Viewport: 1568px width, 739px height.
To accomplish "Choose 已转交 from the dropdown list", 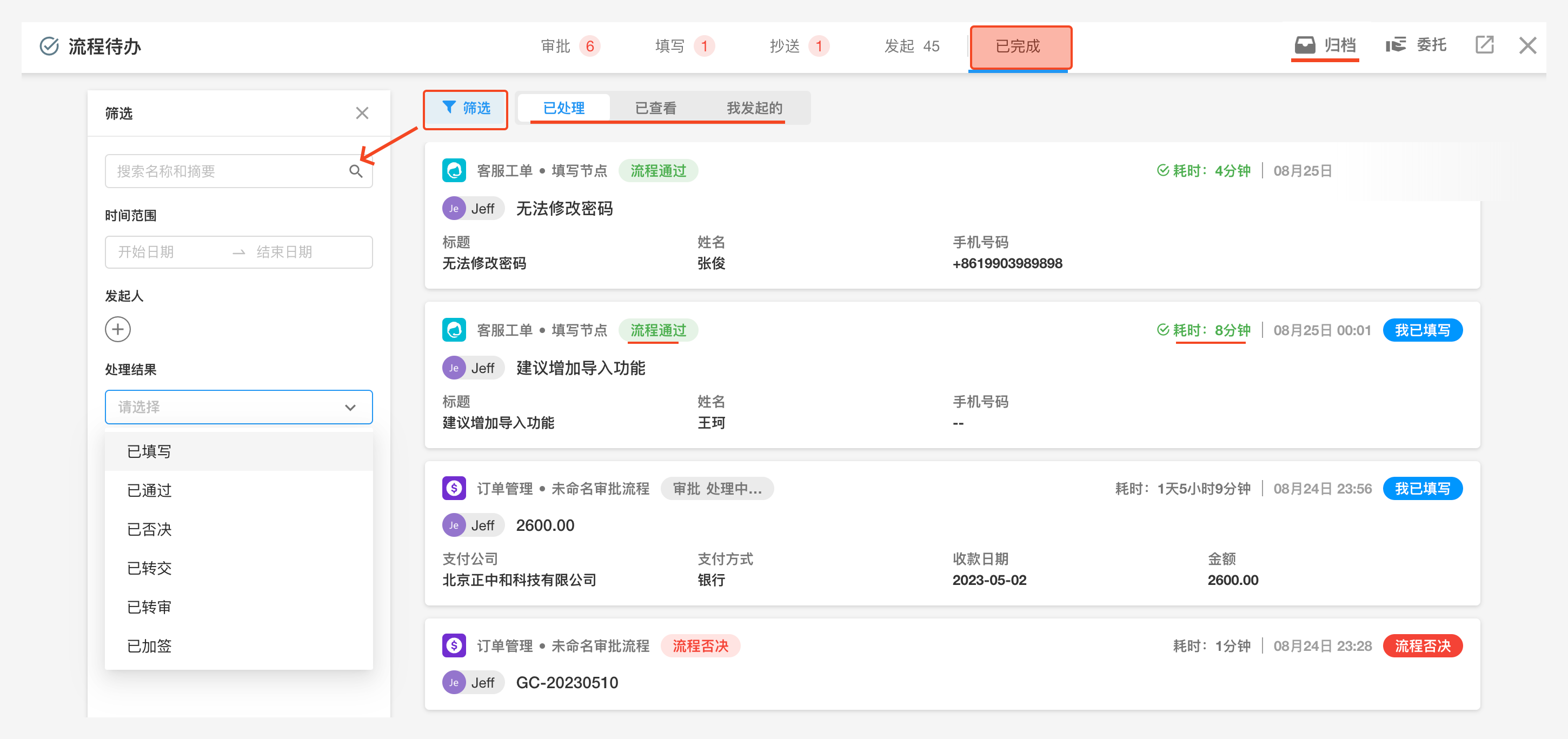I will point(238,568).
